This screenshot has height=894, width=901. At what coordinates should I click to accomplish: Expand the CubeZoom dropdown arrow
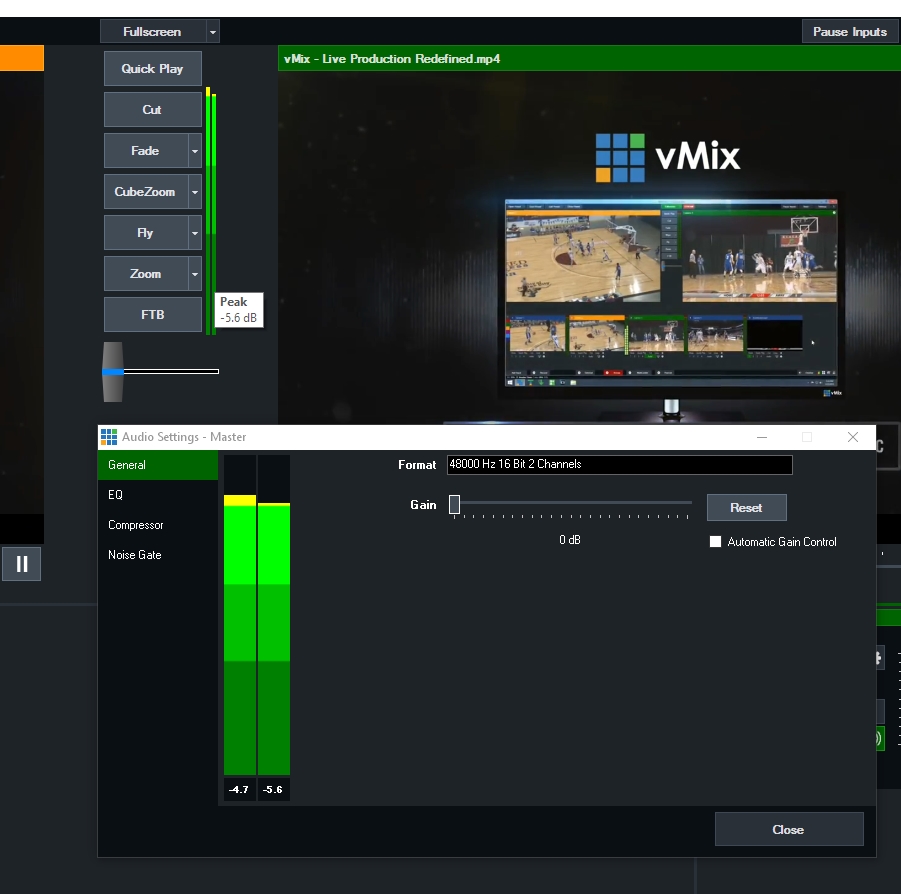tap(195, 192)
